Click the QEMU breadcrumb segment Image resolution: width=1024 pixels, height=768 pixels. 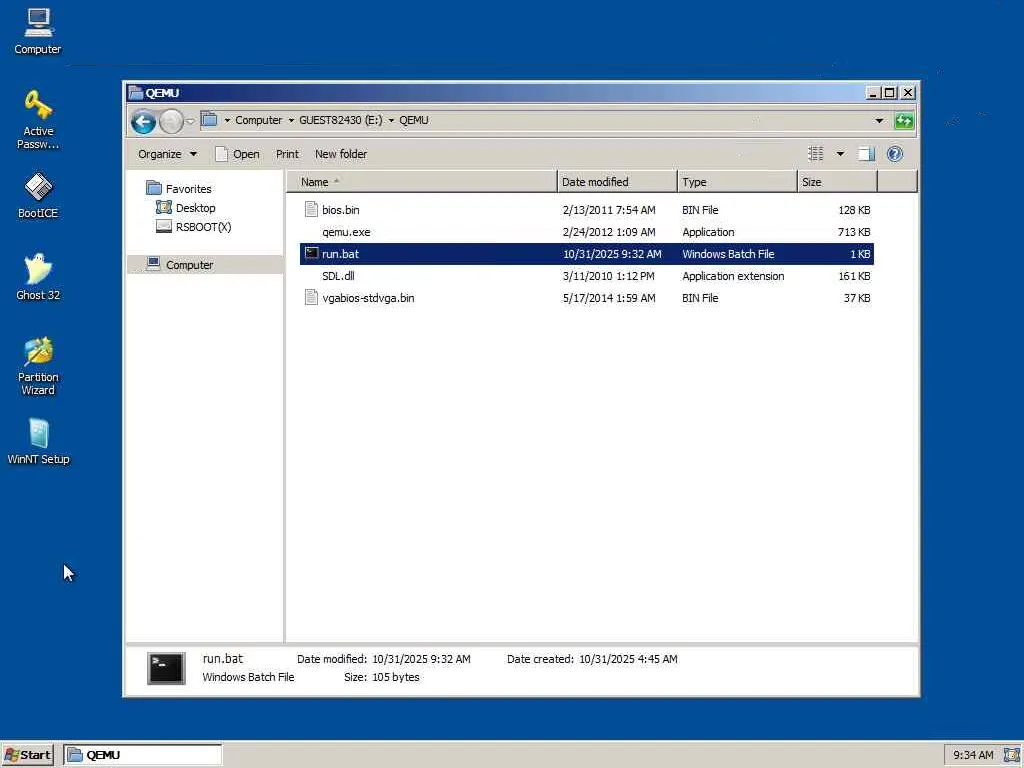pos(414,120)
